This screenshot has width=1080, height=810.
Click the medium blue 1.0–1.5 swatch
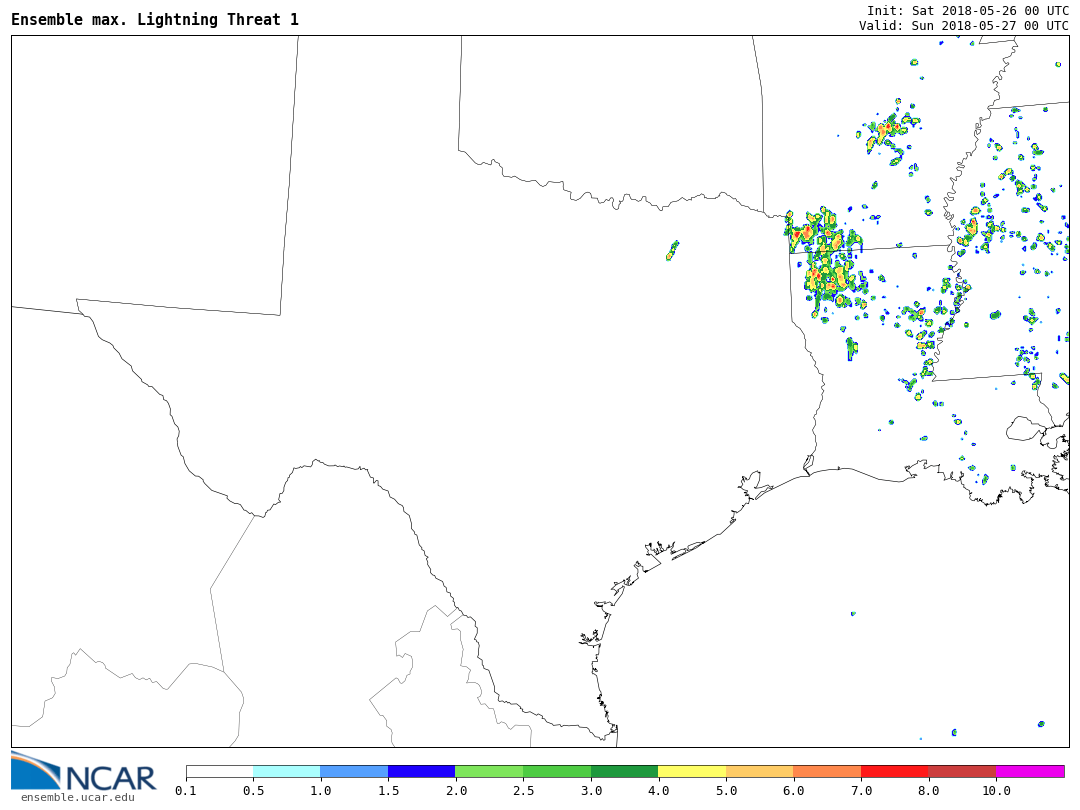354,772
